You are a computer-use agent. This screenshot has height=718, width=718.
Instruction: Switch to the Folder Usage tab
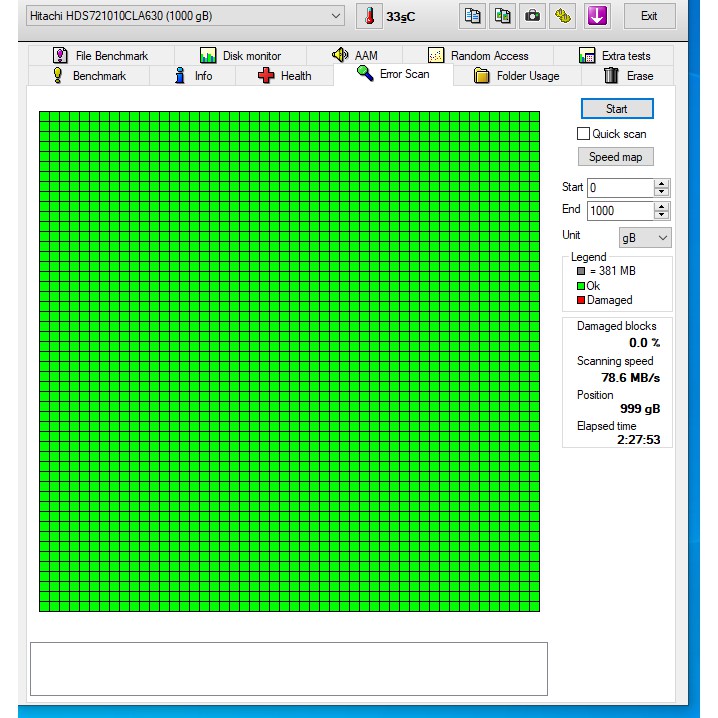(x=516, y=76)
